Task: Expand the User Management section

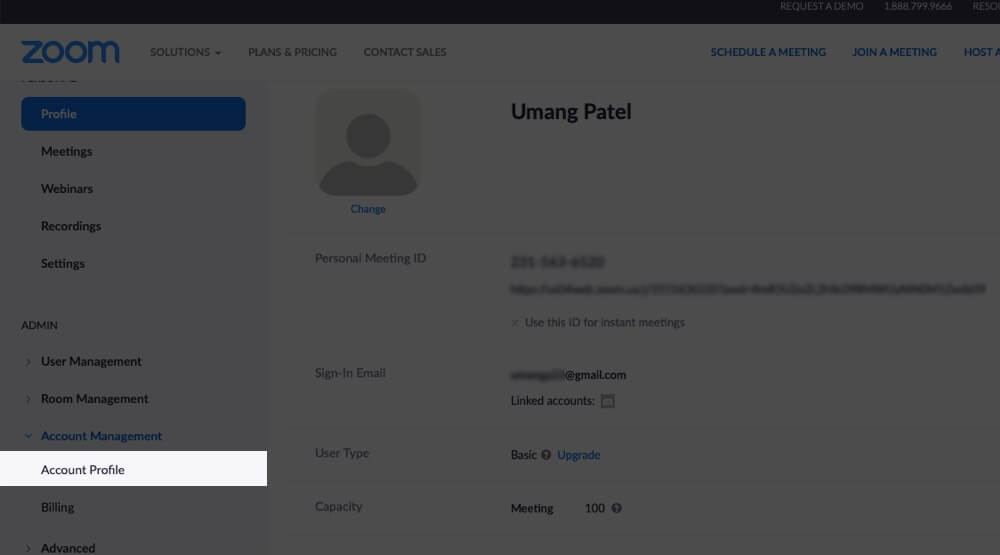Action: 91,362
